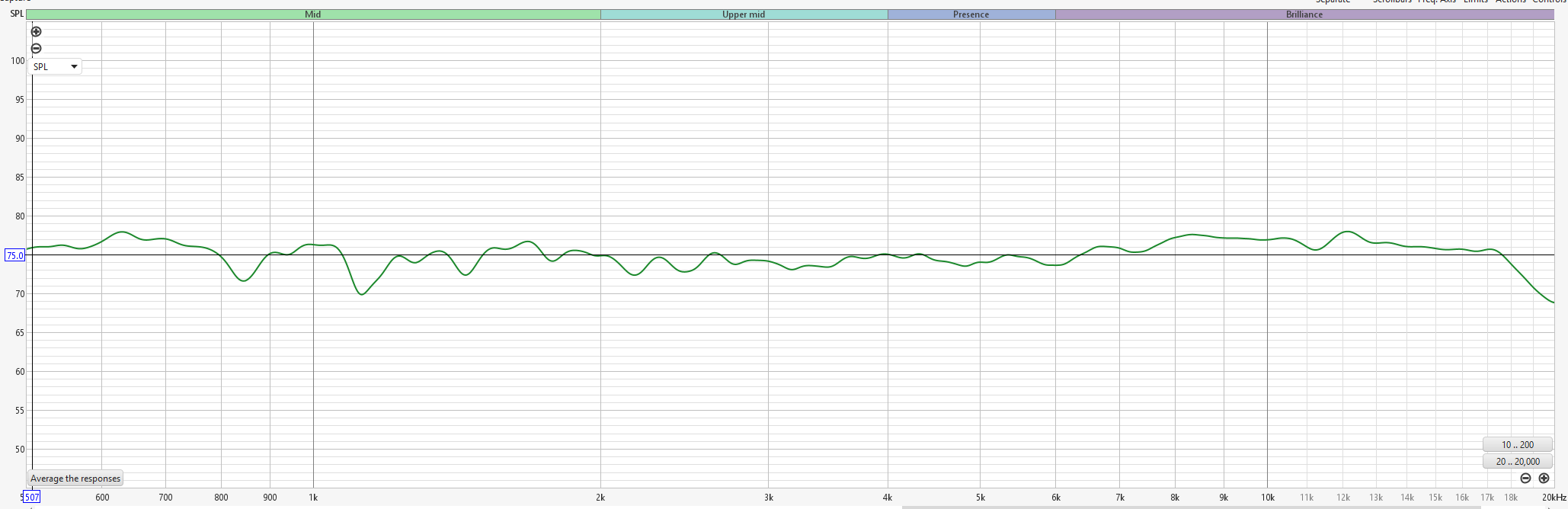The height and width of the screenshot is (509, 1568).
Task: Click the Presence band label
Action: [x=971, y=14]
